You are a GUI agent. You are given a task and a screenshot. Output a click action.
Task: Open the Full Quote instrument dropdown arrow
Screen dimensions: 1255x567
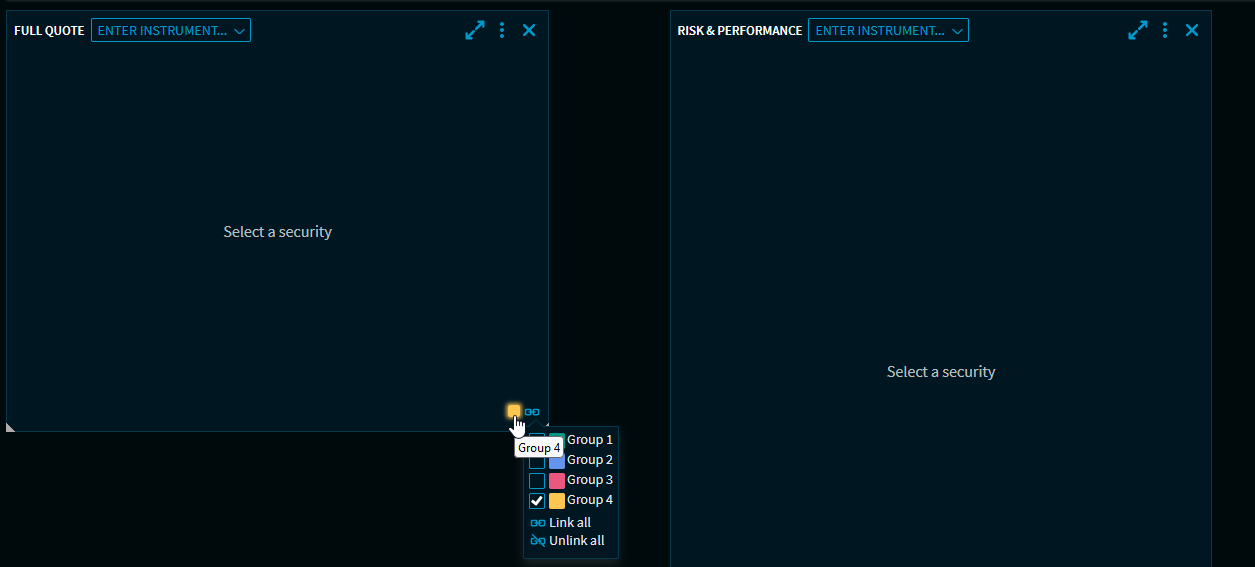pyautogui.click(x=240, y=31)
